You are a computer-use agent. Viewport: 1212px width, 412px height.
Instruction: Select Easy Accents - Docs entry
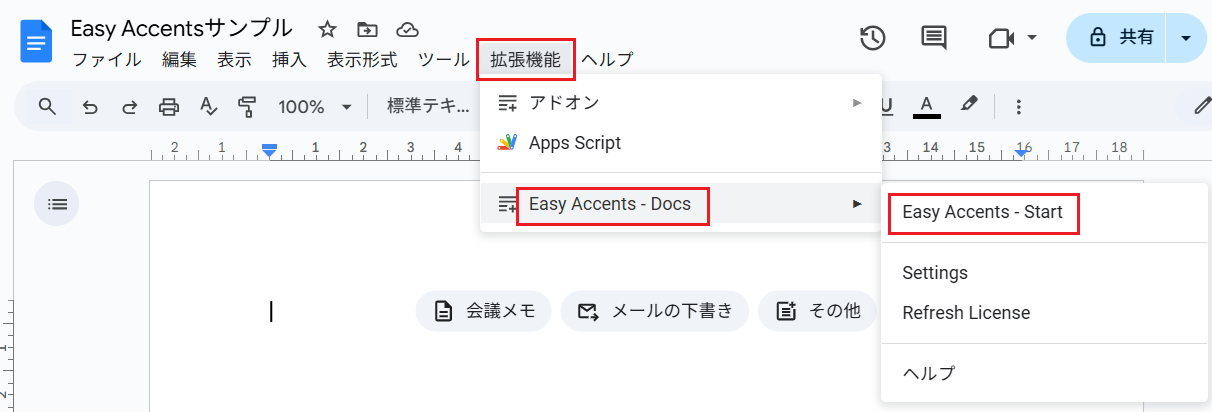[681, 204]
